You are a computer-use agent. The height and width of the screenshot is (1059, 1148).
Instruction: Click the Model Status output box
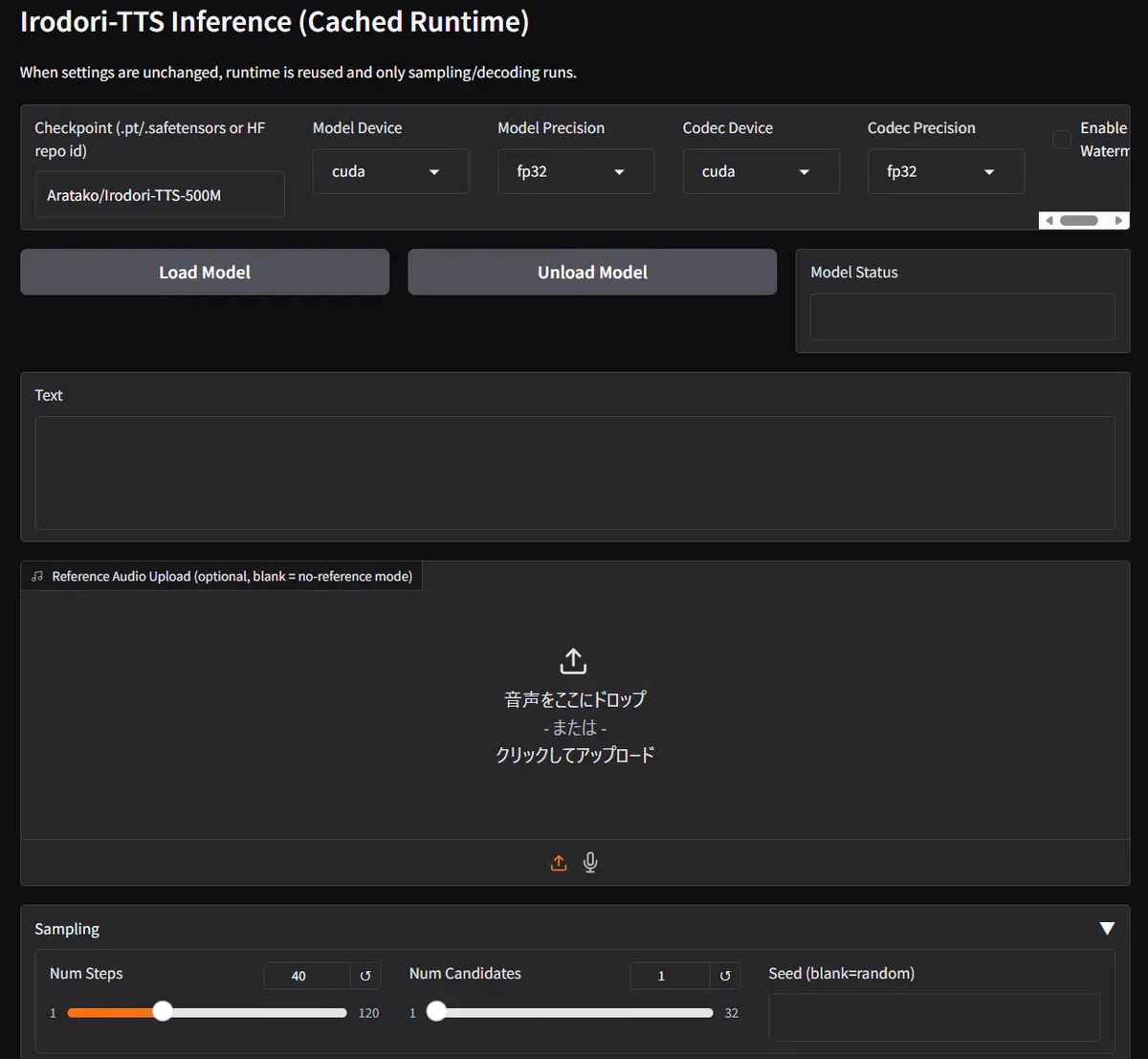pos(962,317)
